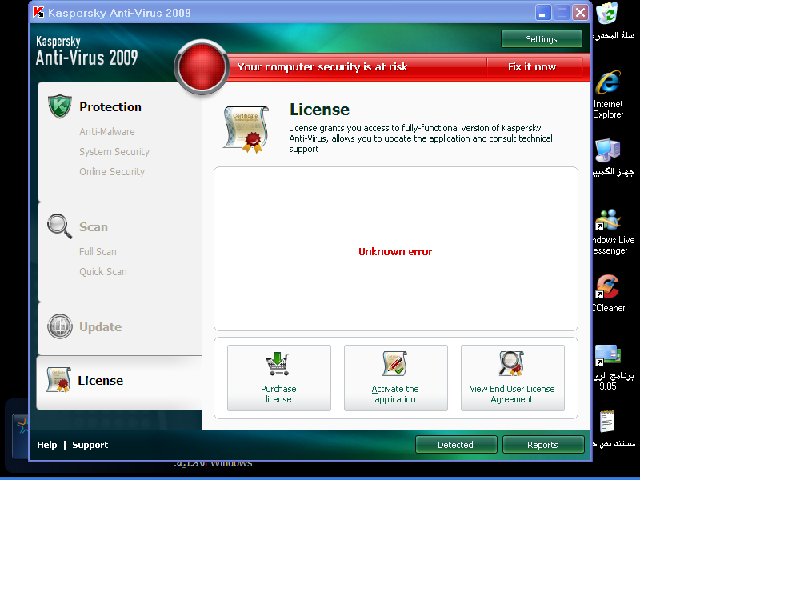Click the License heading text
800x600 pixels.
(319, 109)
